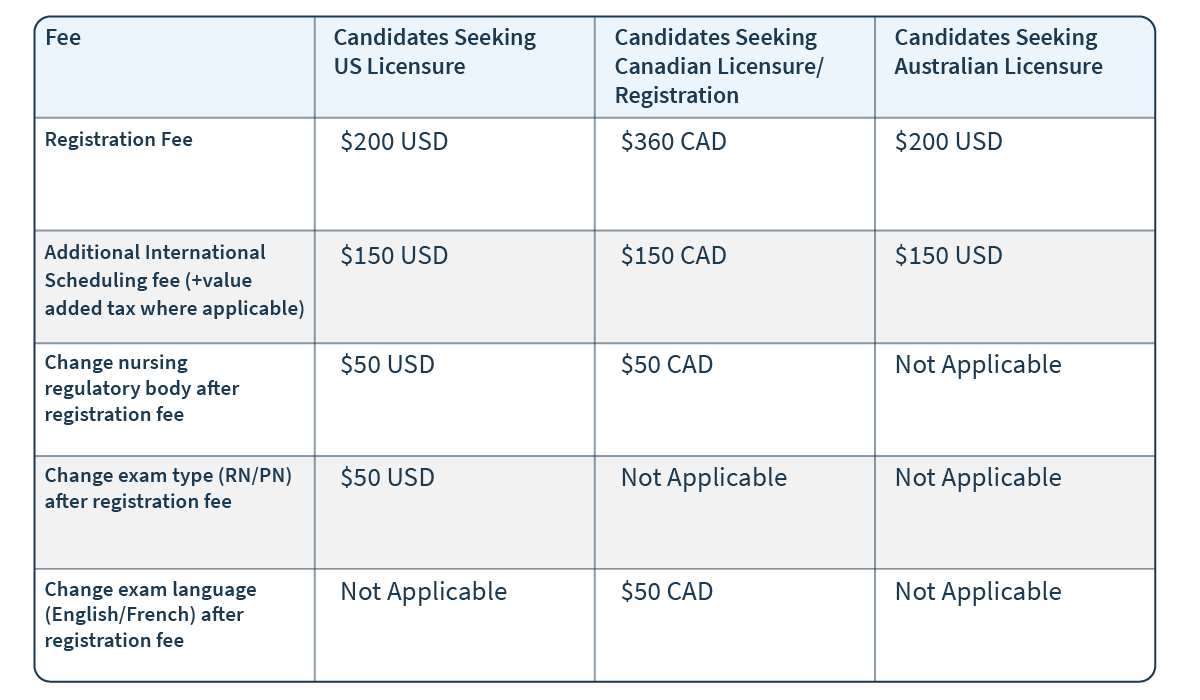Screen dimensions: 1200x700
Task: Click Canadian 'Not Applicable' for exam type change
Action: tap(704, 478)
